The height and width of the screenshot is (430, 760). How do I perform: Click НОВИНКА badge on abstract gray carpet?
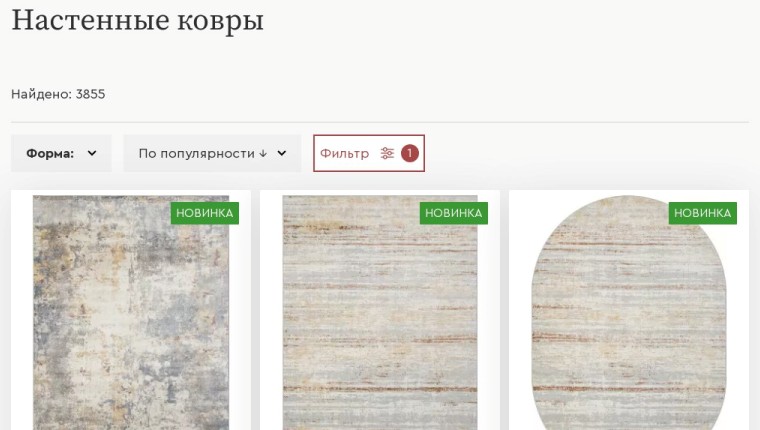(205, 213)
